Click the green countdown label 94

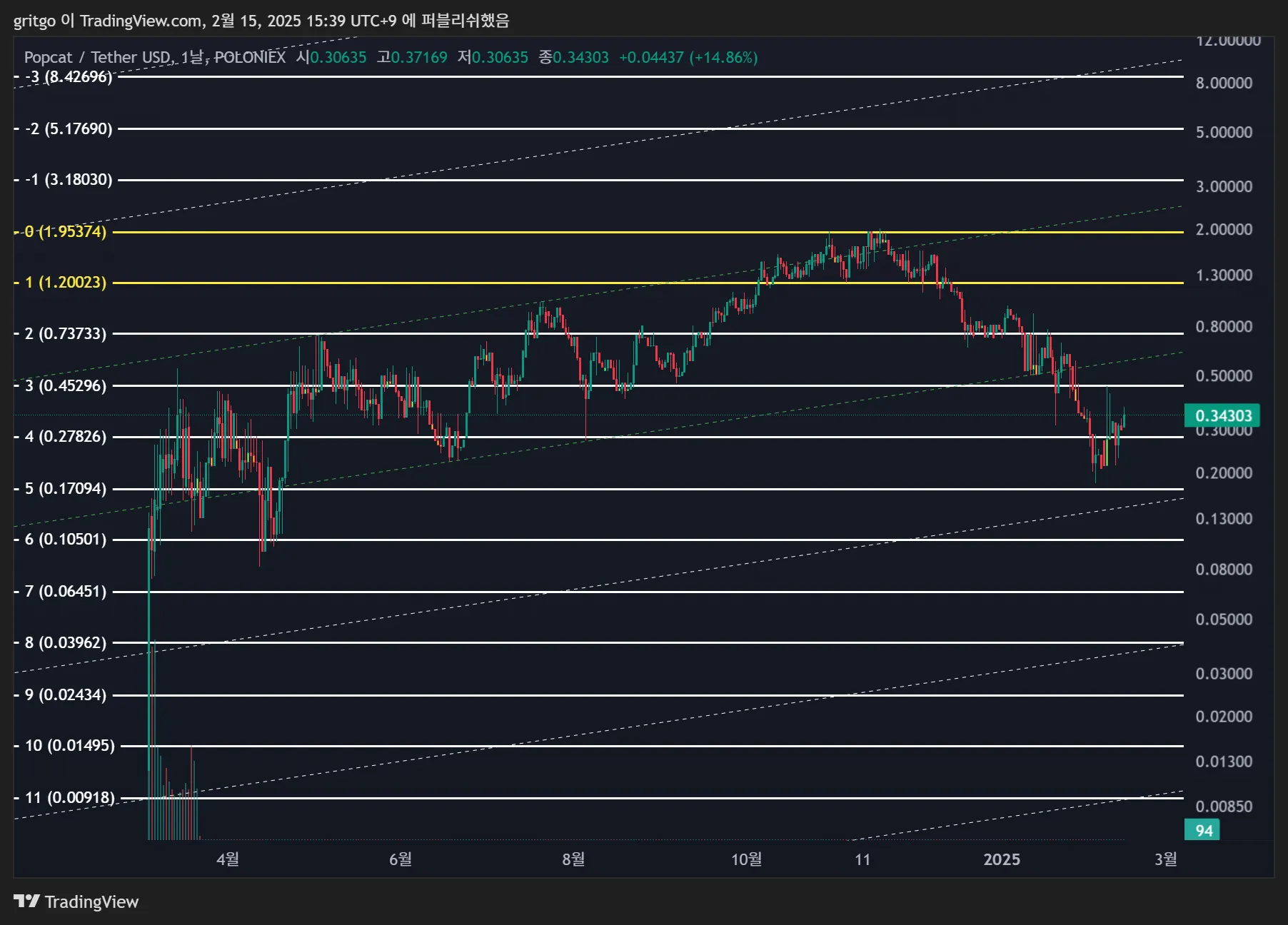pyautogui.click(x=1203, y=830)
